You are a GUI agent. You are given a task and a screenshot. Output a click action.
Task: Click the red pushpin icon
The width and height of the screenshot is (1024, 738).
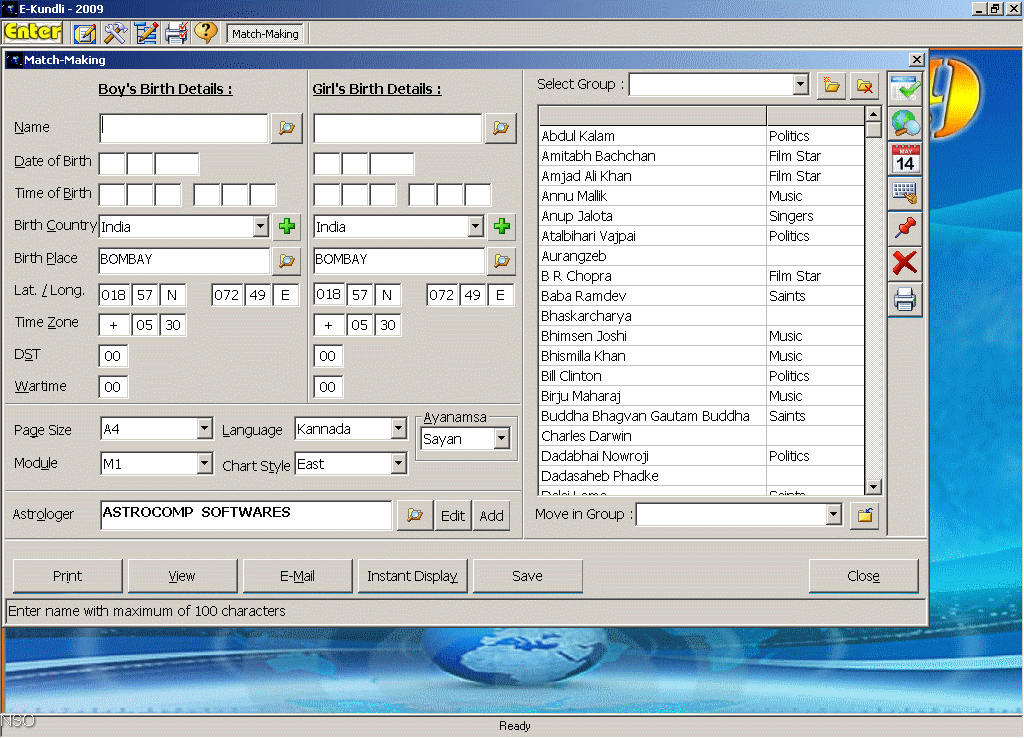[905, 229]
